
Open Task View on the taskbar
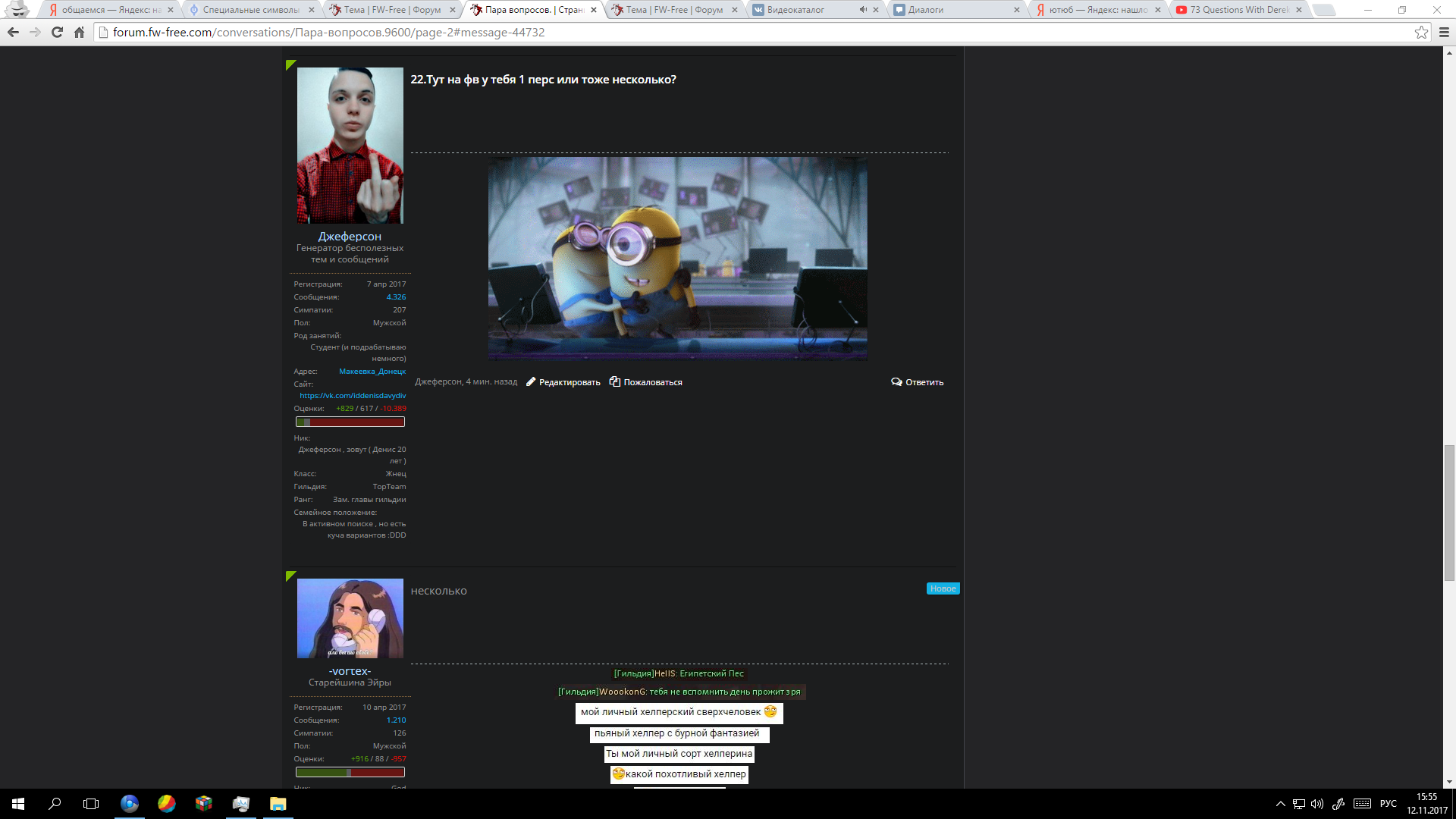point(91,804)
